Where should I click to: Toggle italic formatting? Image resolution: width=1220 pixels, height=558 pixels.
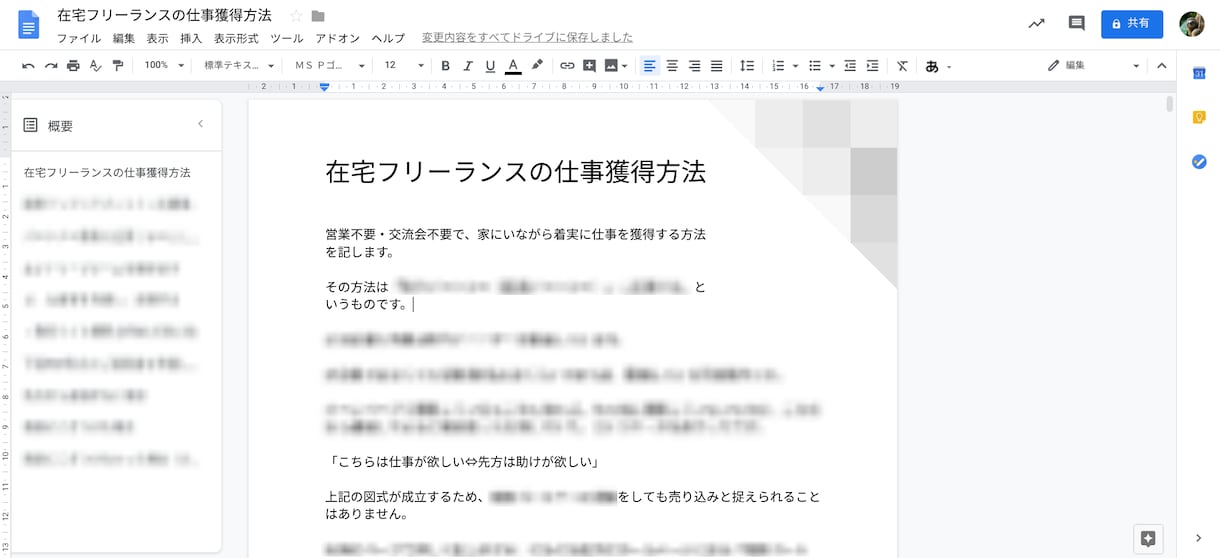click(x=468, y=66)
